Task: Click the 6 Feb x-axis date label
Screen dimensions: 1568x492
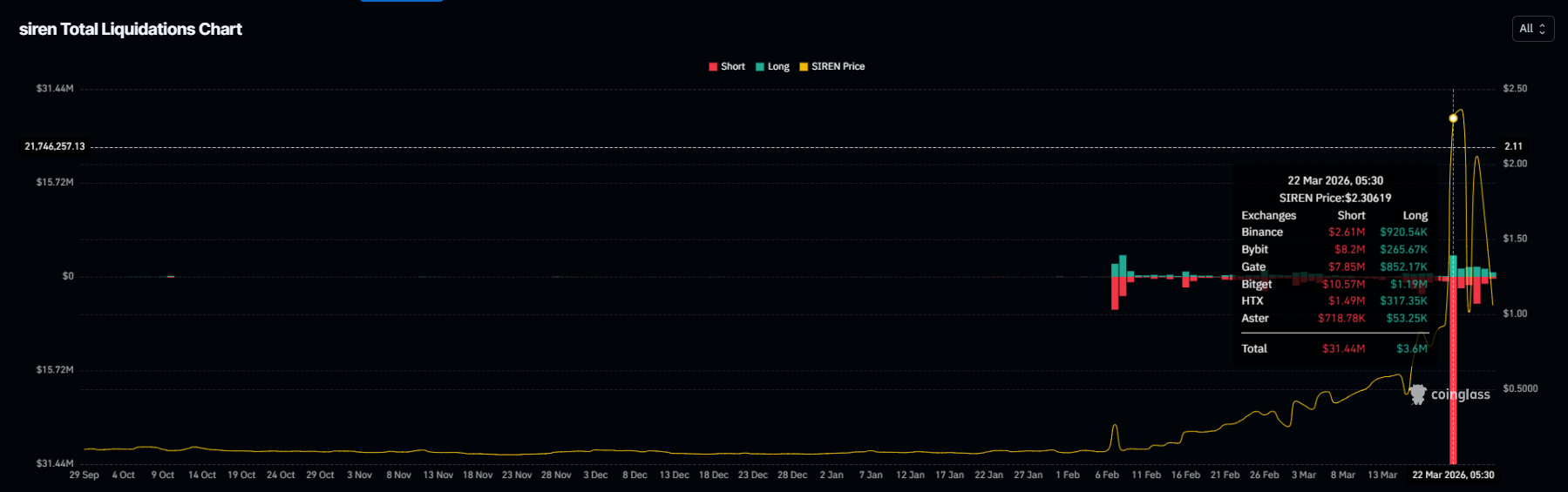Action: 1107,475
